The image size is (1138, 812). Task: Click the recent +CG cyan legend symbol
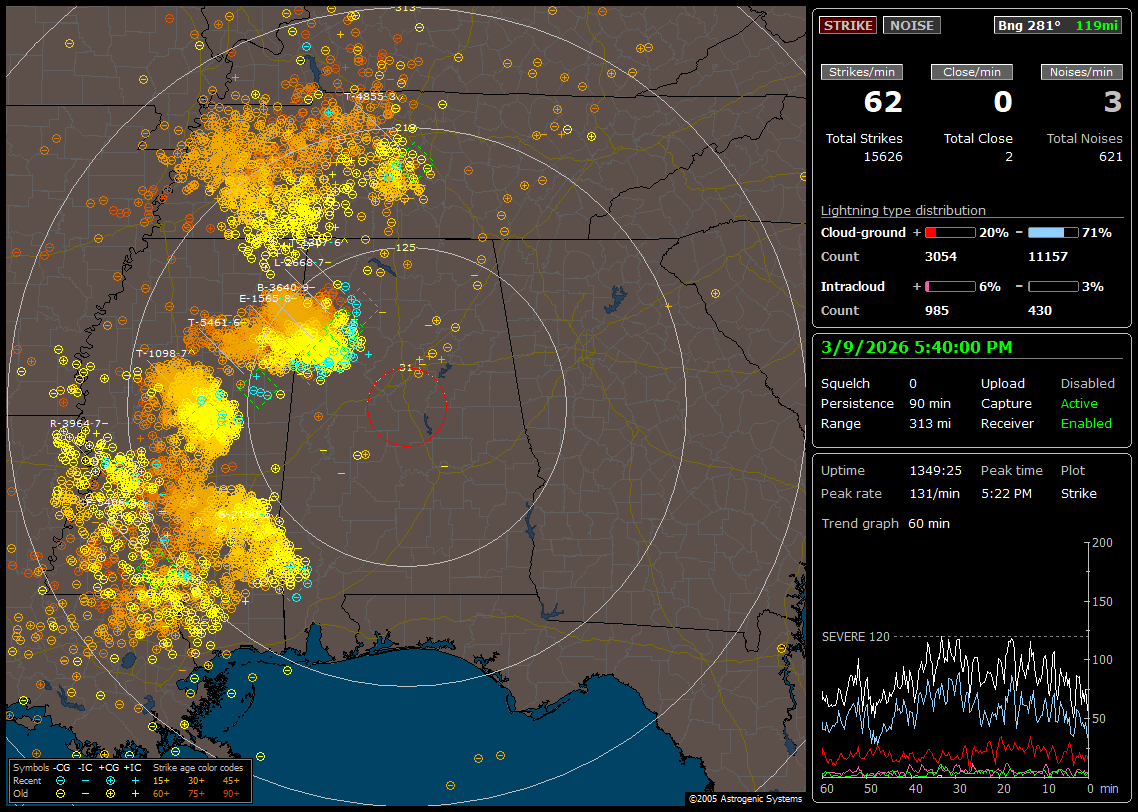pos(110,780)
